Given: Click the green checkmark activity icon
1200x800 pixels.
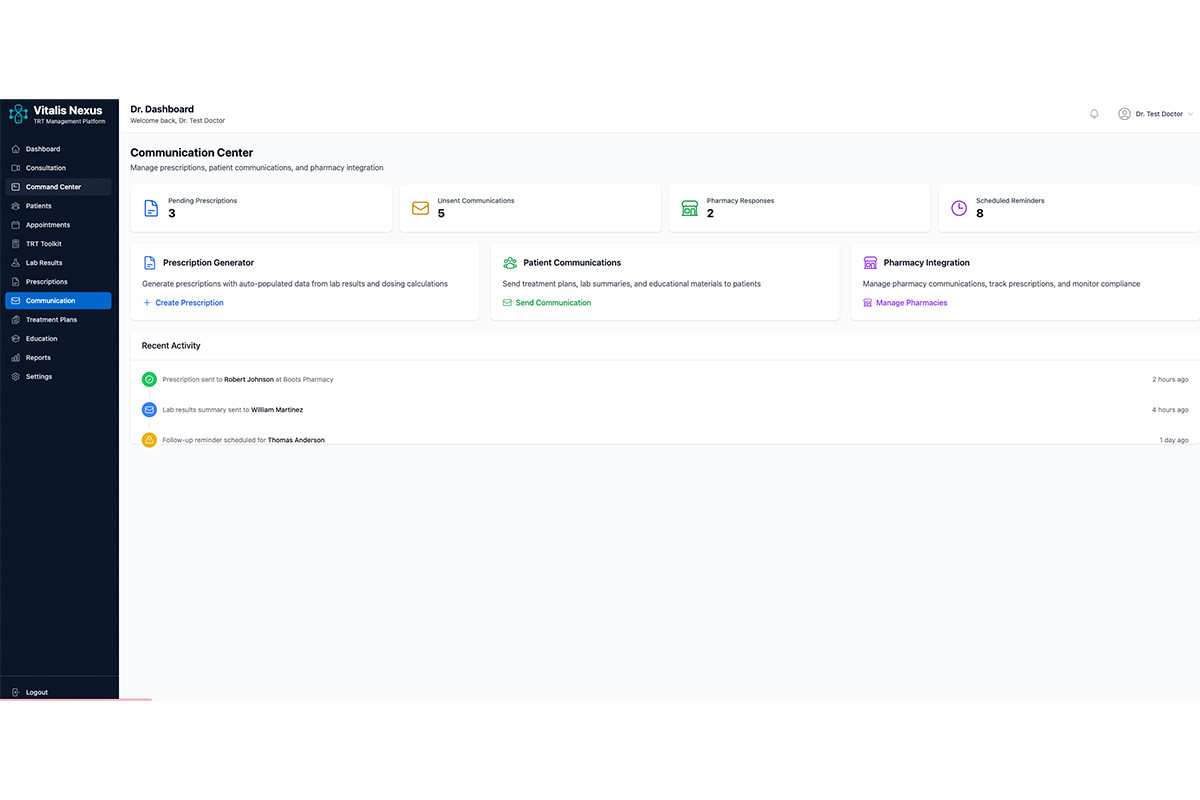Looking at the screenshot, I should (x=149, y=379).
